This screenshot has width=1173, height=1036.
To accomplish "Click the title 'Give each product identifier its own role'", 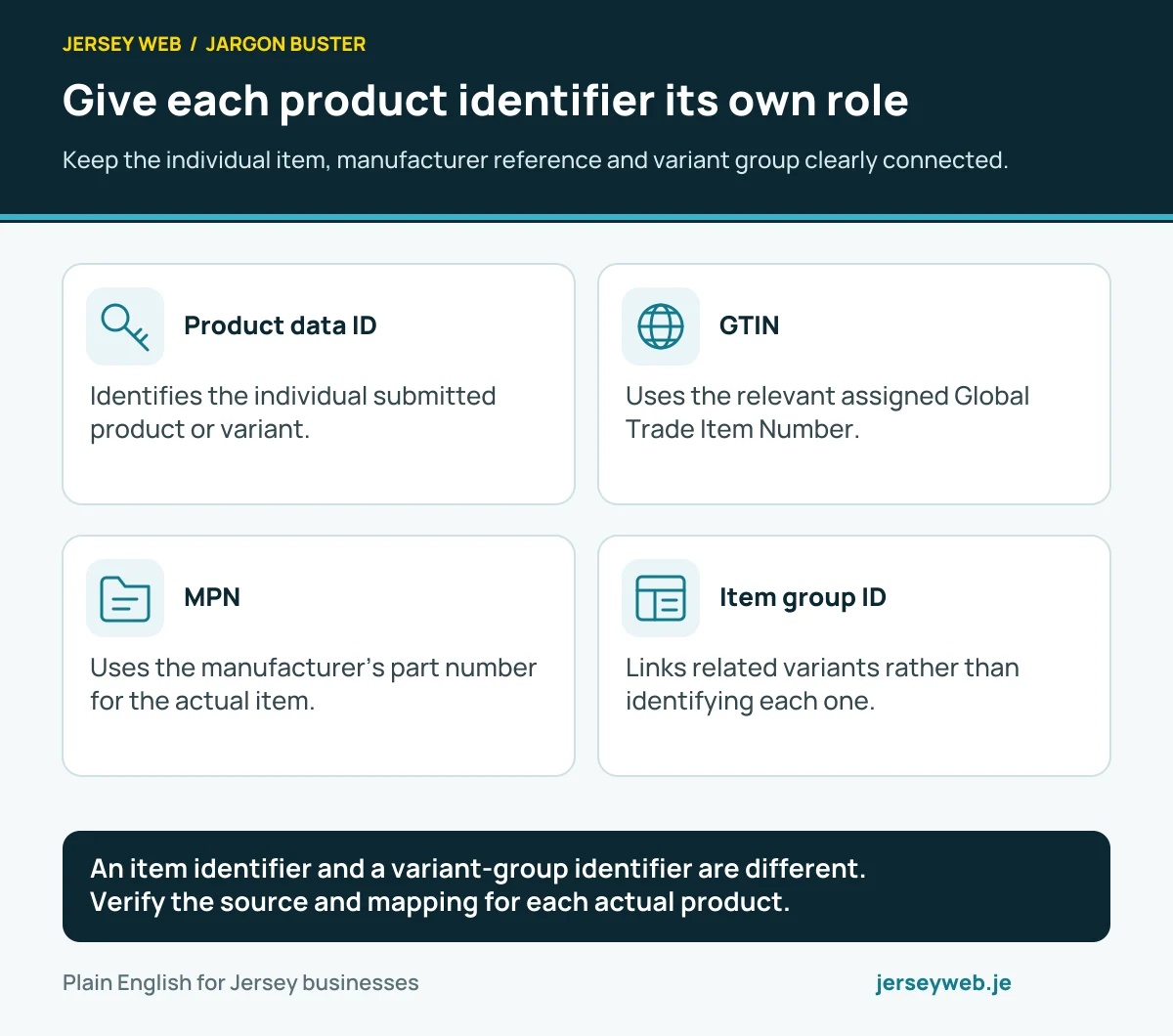I will 486,101.
